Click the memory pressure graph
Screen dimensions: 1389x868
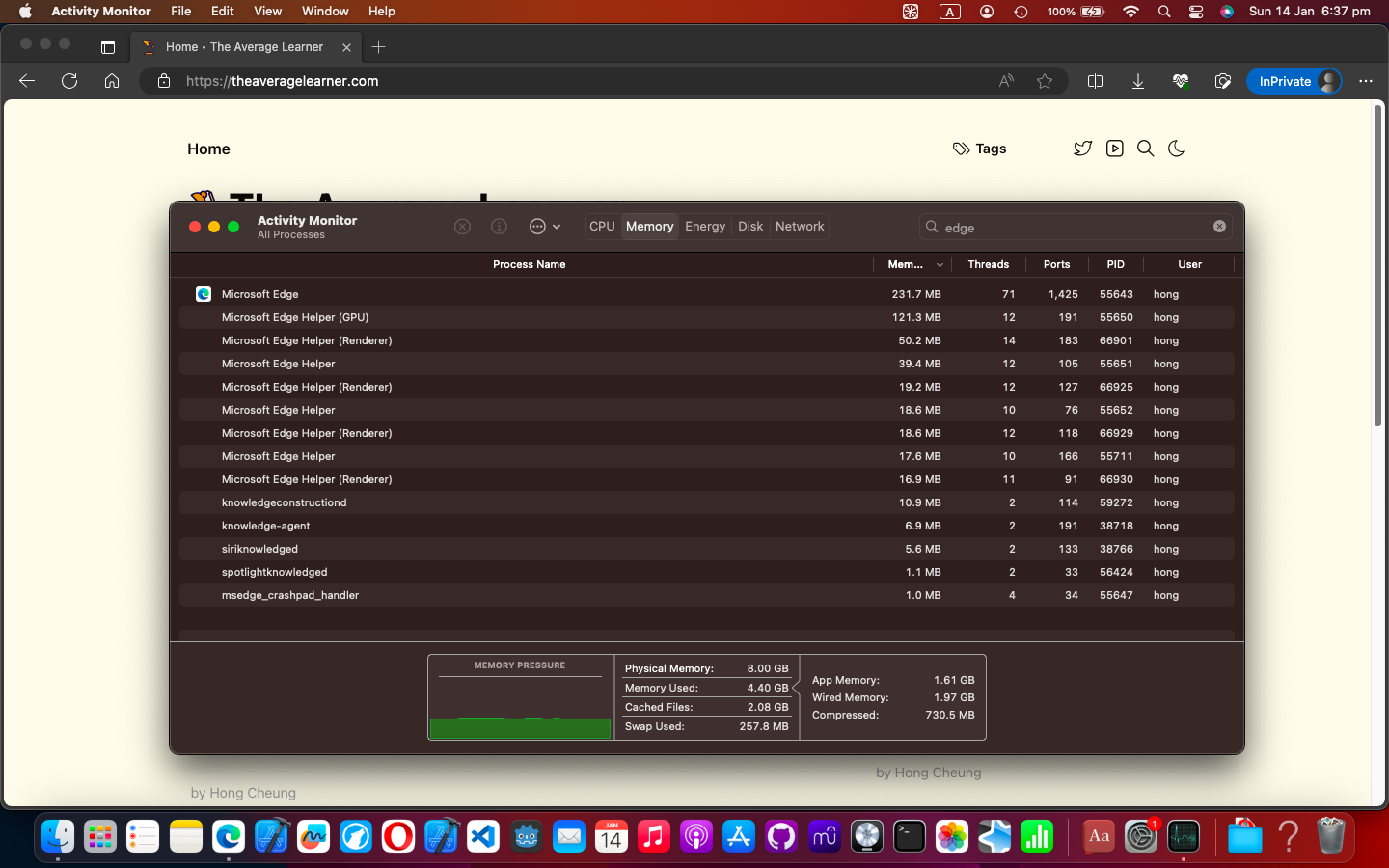click(x=520, y=707)
